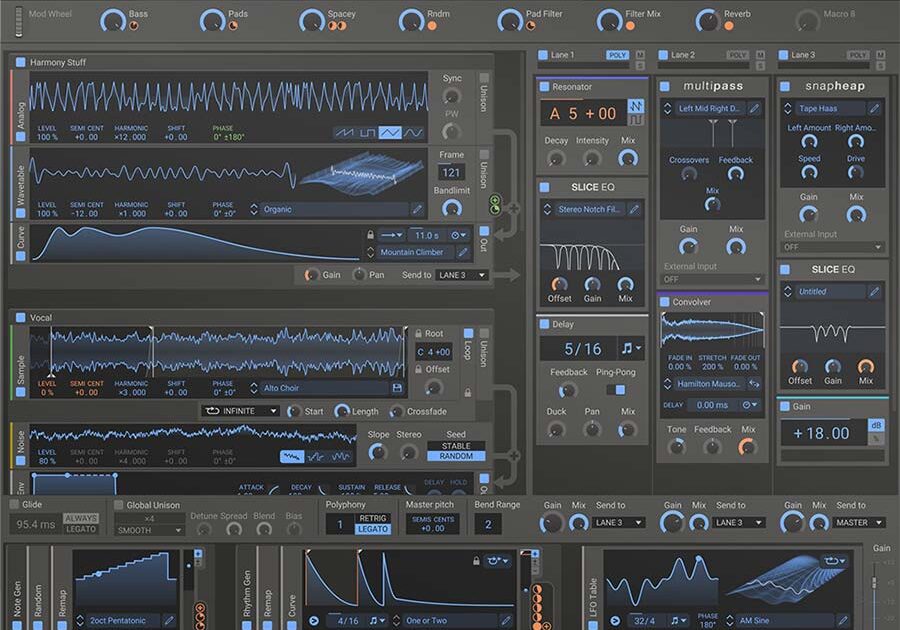Screen dimensions: 900x630
Task: Click the wavetable Frame 121 value
Action: click(x=451, y=173)
